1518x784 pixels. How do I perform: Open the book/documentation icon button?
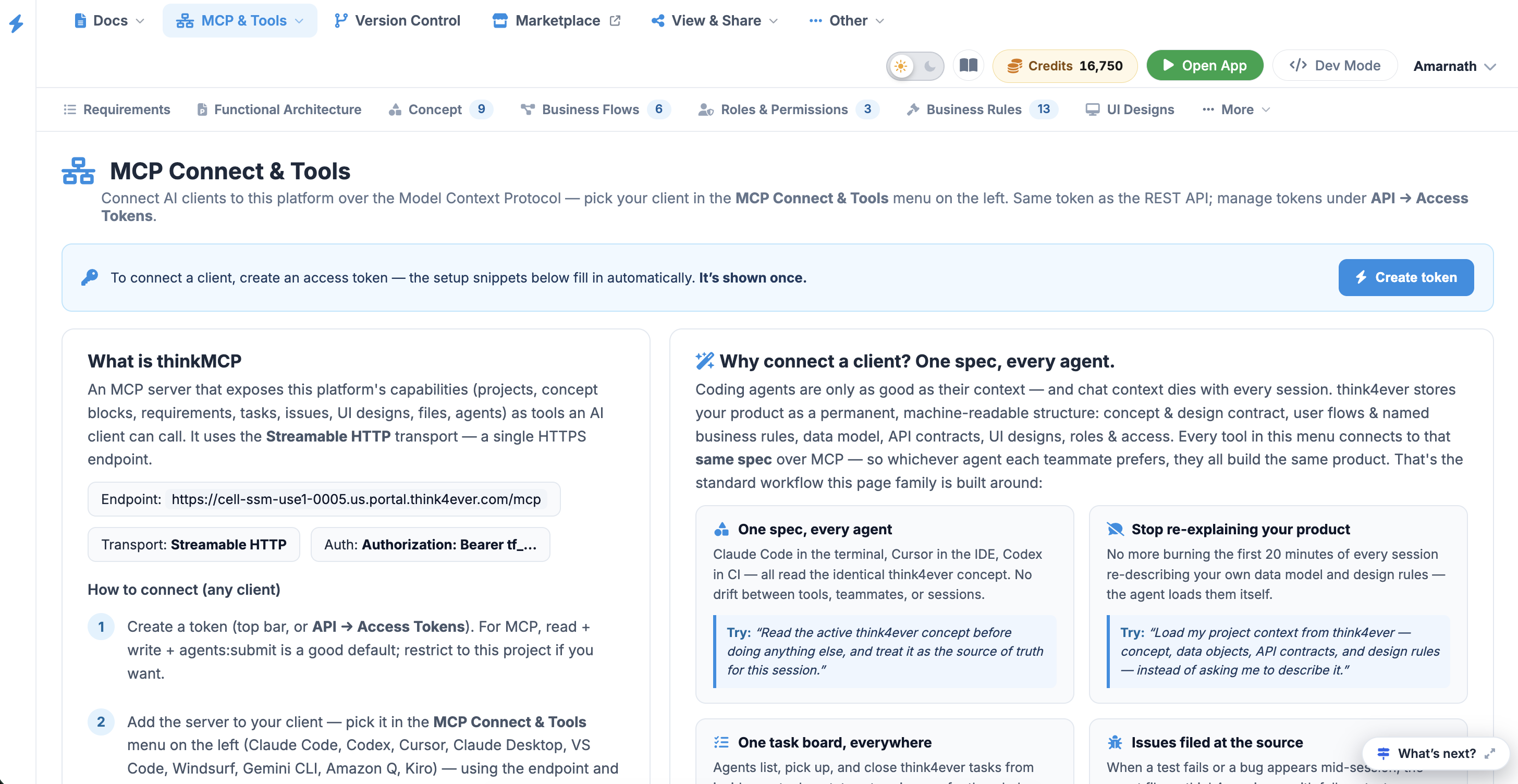(x=968, y=65)
